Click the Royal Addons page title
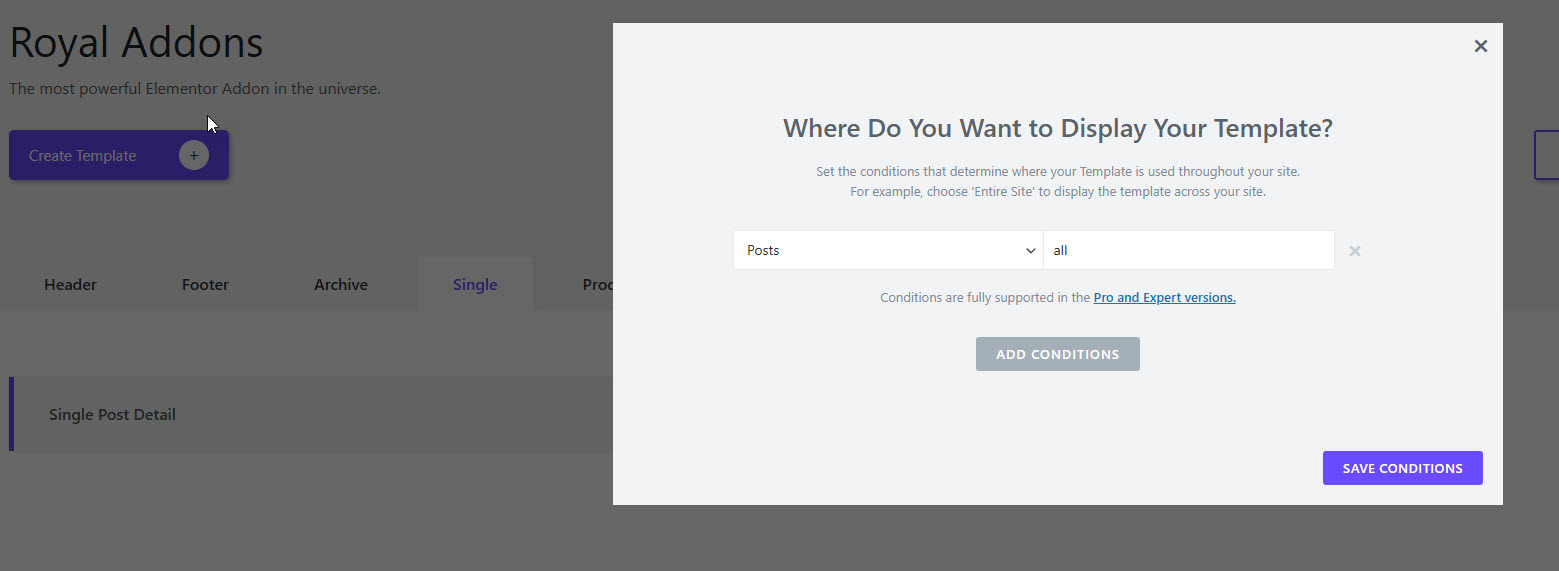The width and height of the screenshot is (1559, 571). pos(136,43)
